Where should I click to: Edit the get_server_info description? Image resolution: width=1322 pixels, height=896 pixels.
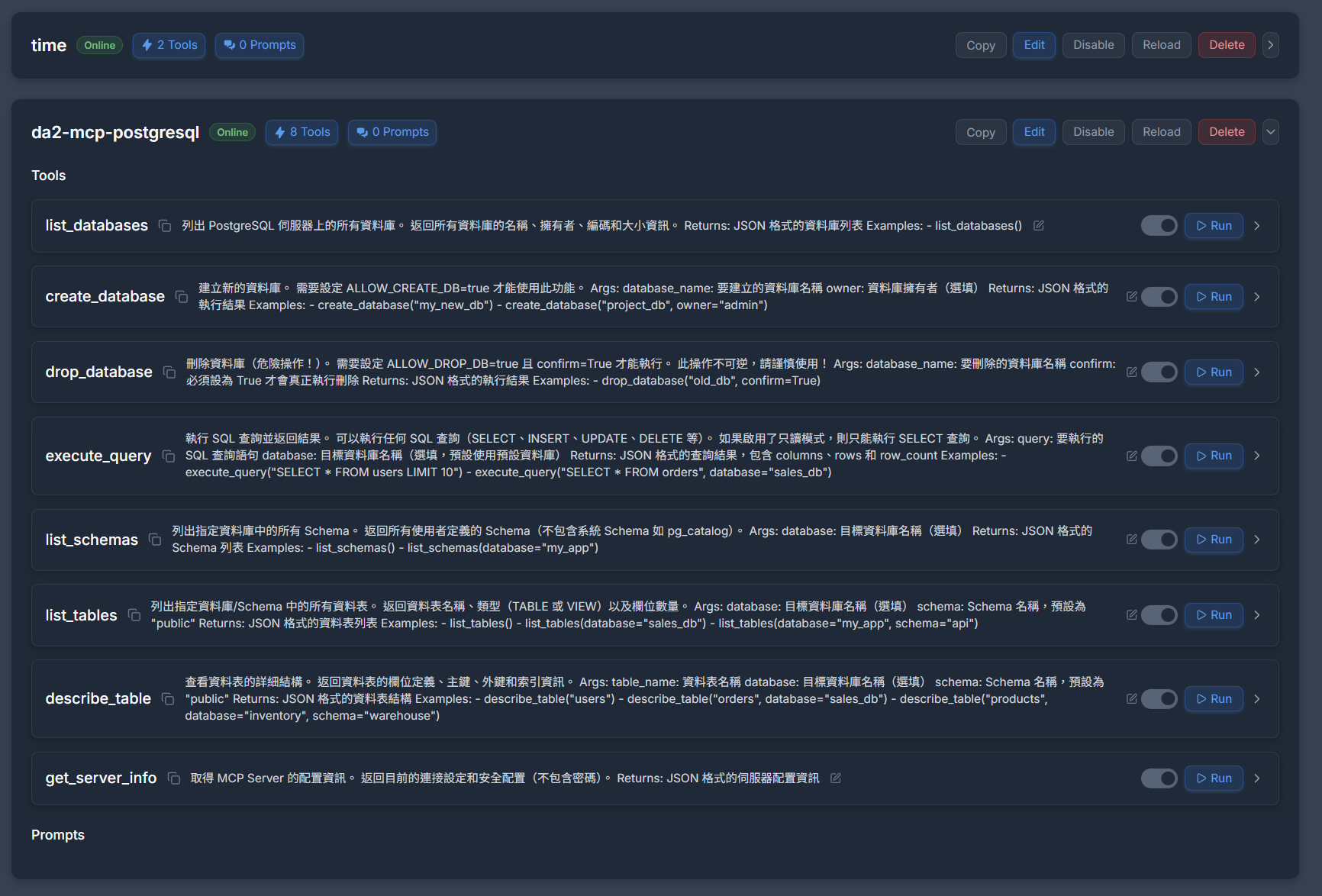pyautogui.click(x=836, y=778)
